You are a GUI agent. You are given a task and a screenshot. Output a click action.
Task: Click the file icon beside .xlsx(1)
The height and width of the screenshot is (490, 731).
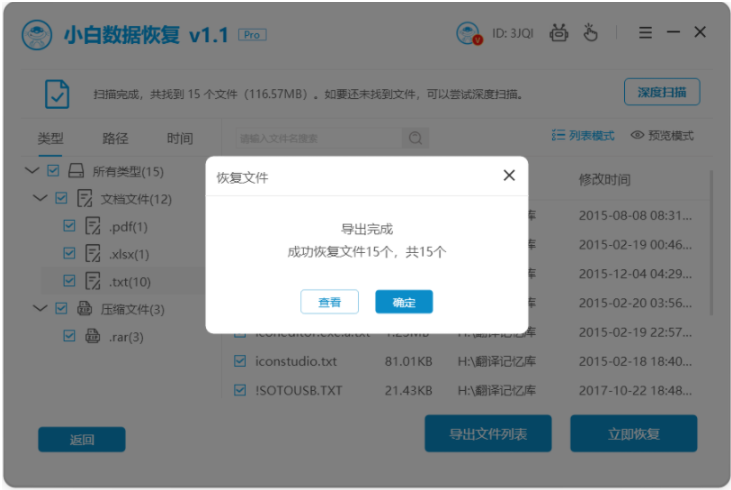click(x=93, y=254)
